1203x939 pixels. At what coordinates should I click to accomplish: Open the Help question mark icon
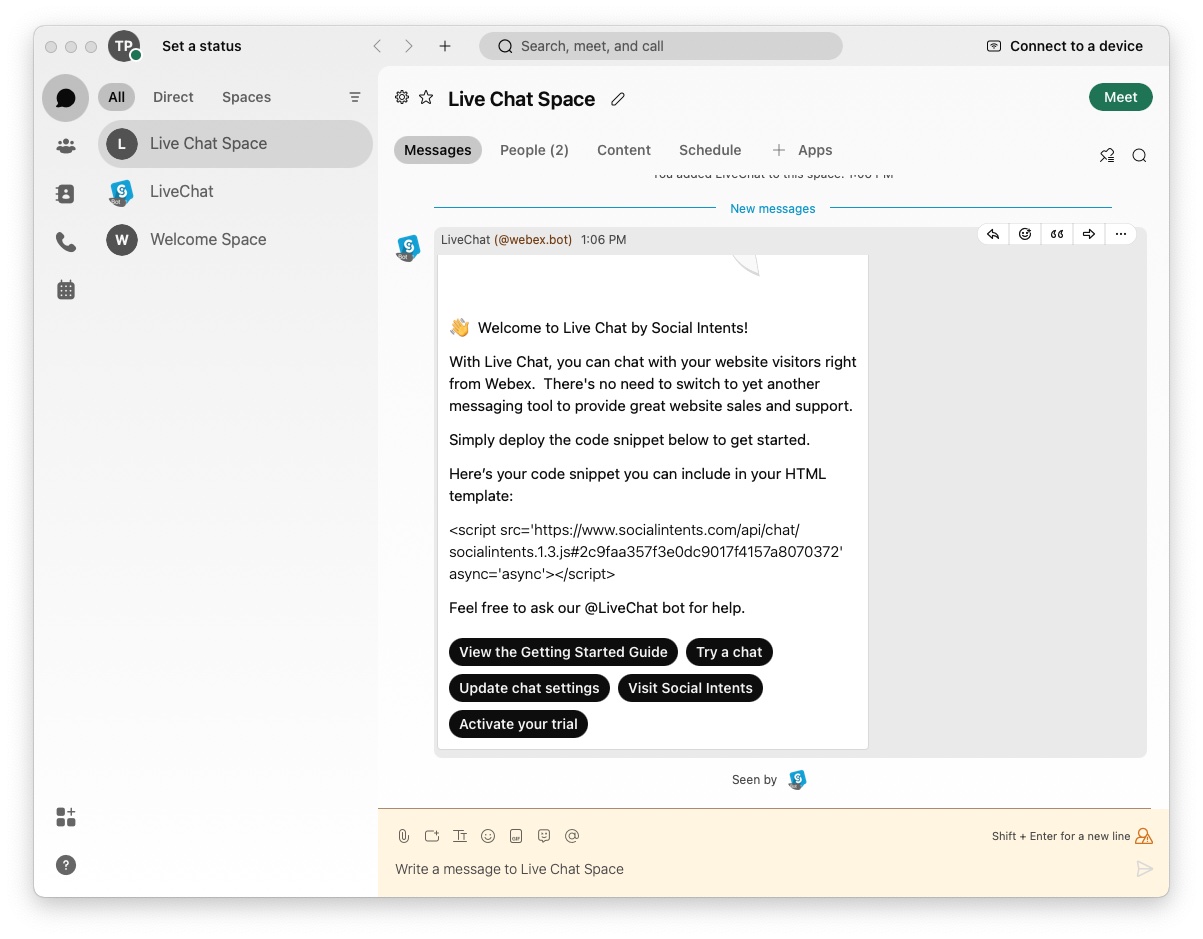[66, 865]
